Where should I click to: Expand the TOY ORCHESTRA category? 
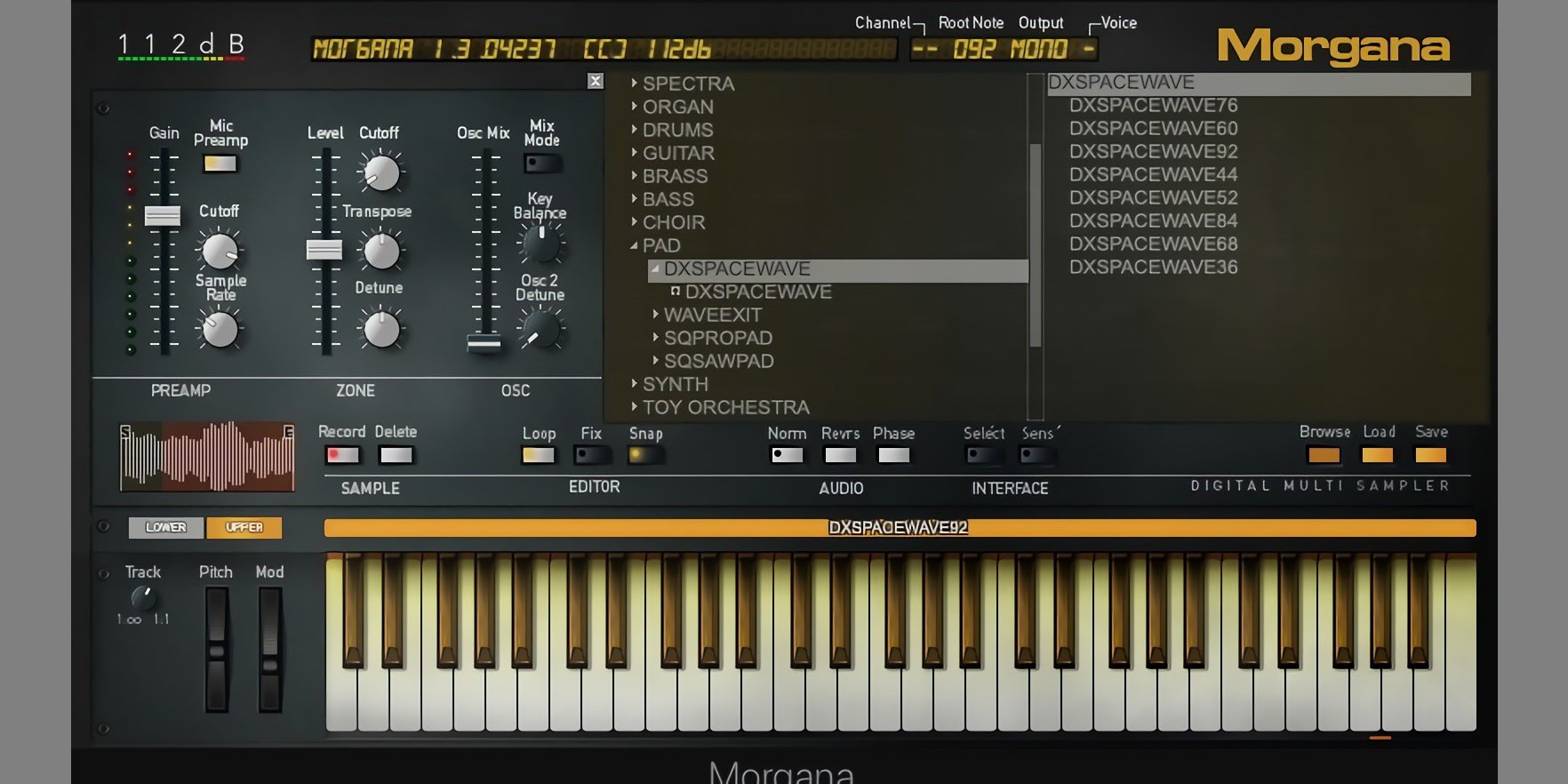pos(634,406)
